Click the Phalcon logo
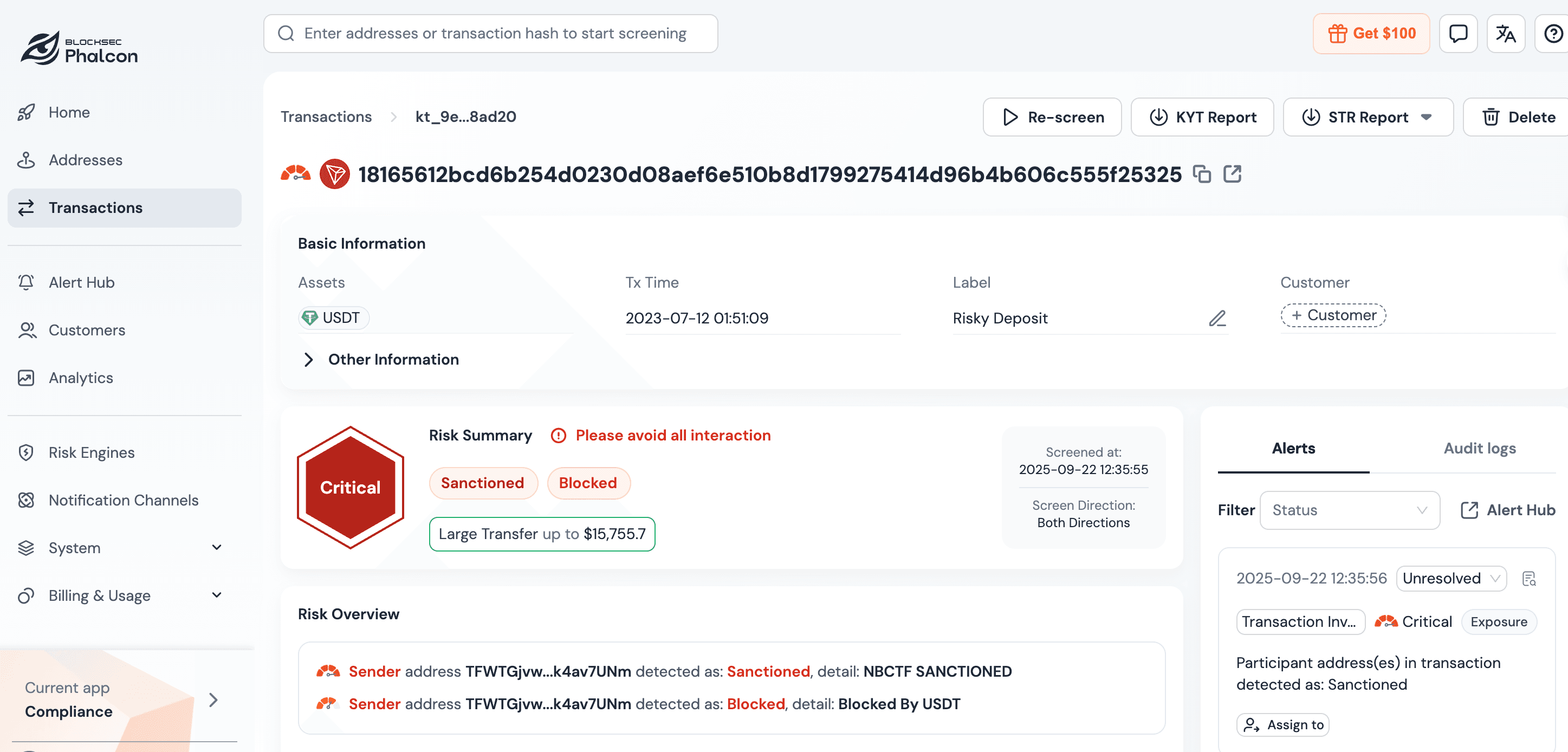Screen dimensions: 1568x752 tap(79, 49)
